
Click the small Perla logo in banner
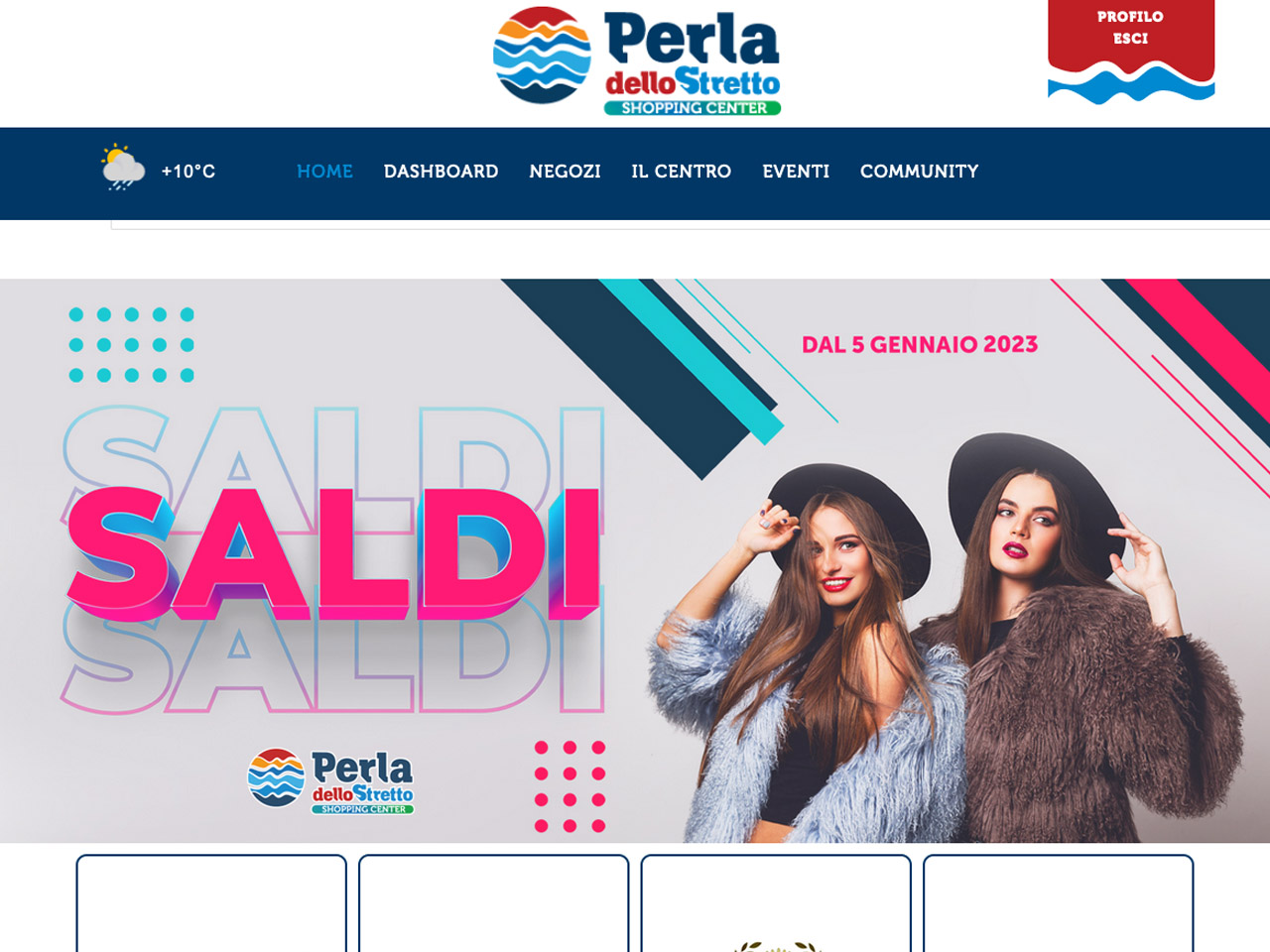coord(330,781)
